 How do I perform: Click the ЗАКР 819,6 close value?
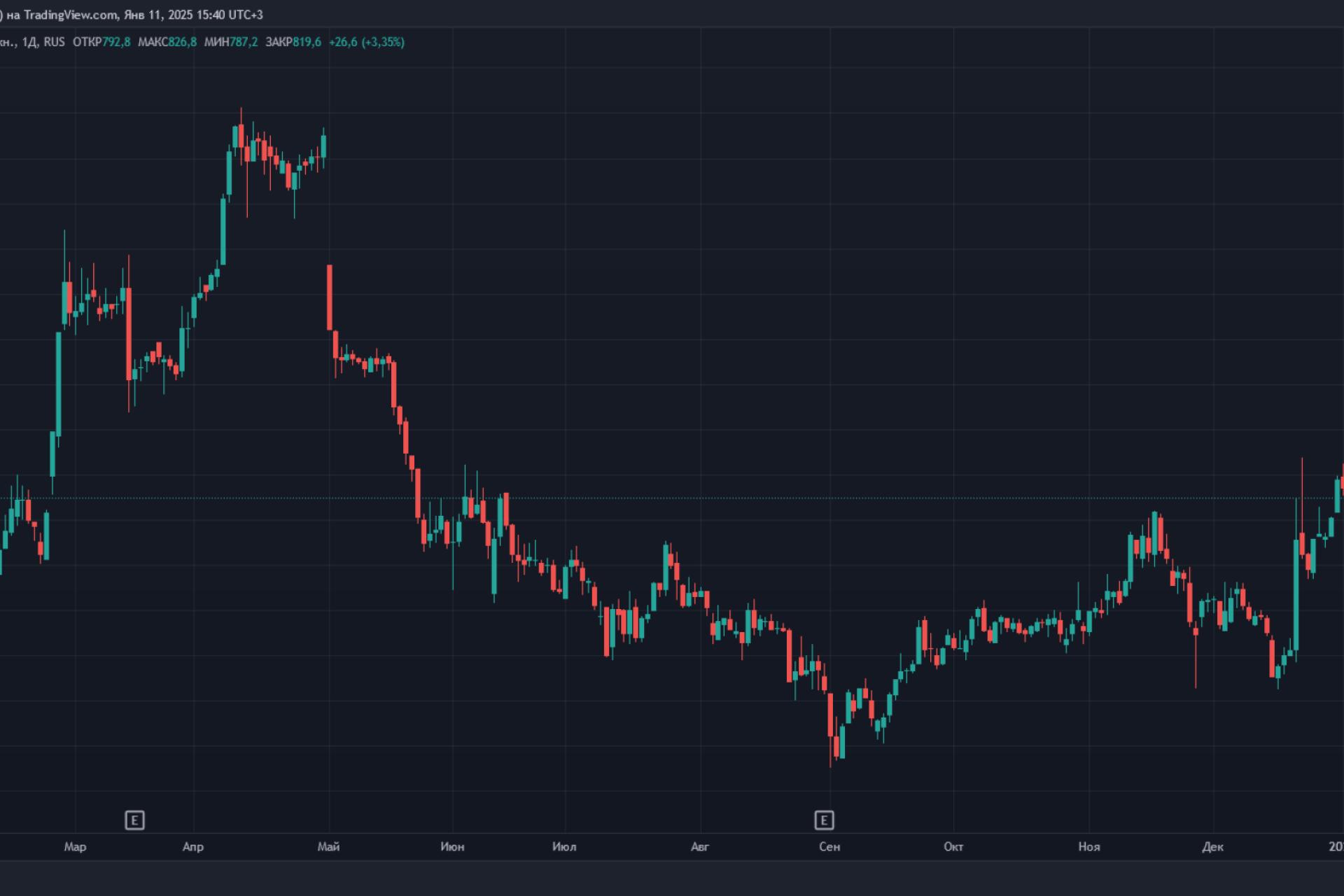click(x=293, y=42)
